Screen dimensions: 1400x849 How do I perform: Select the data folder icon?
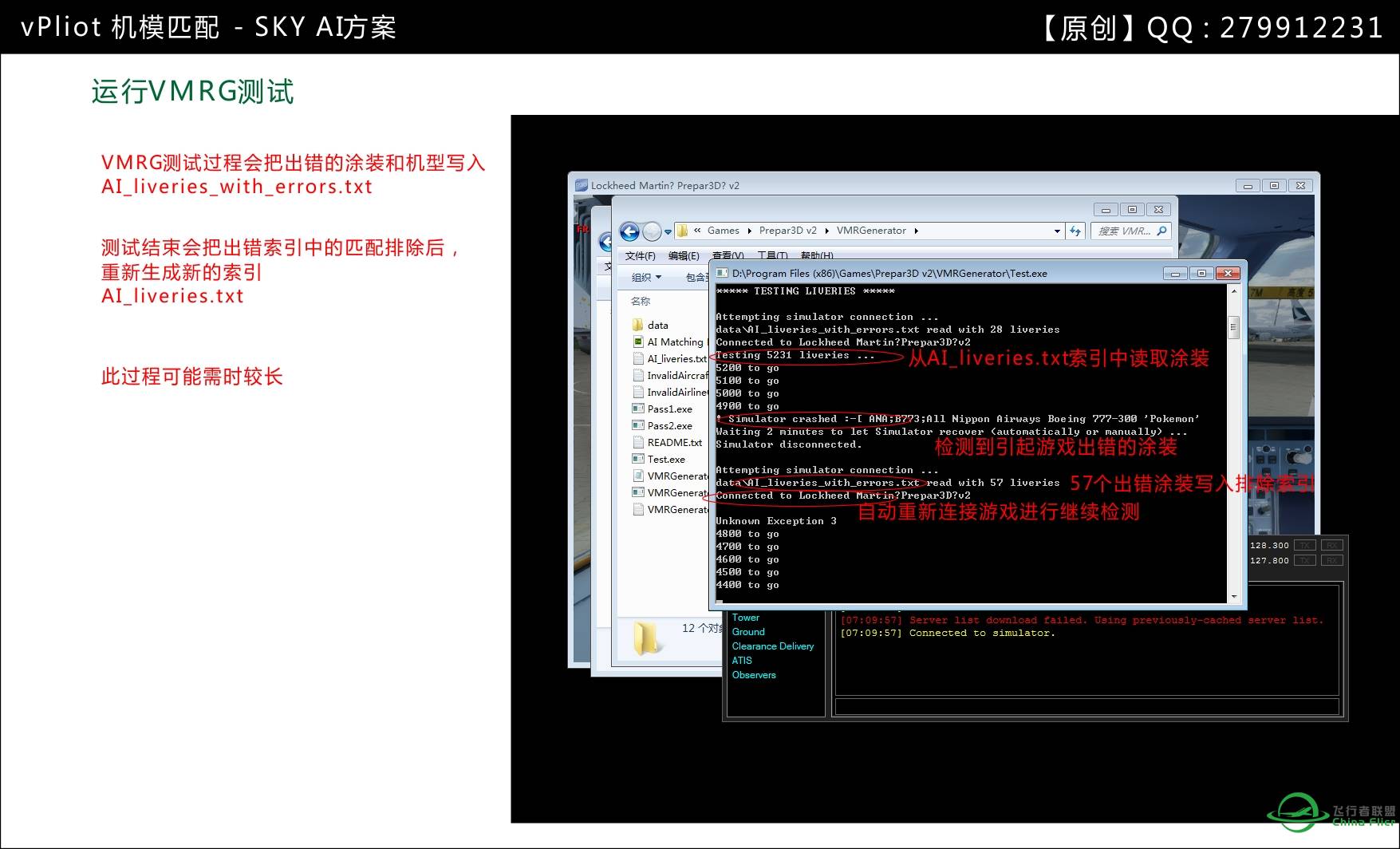pyautogui.click(x=637, y=325)
